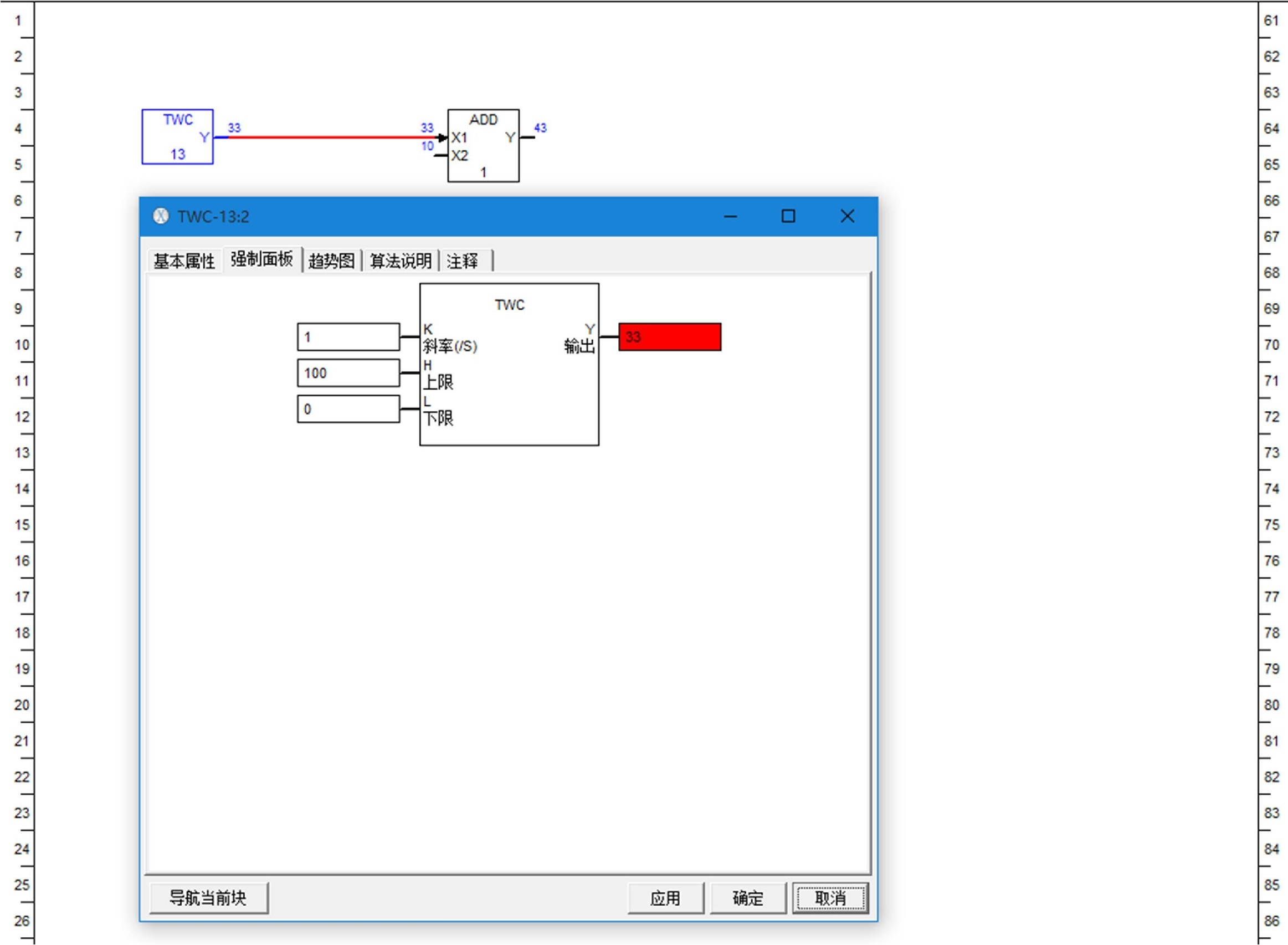1288x945 pixels.
Task: Confirm with the 确定 button
Action: [x=748, y=898]
